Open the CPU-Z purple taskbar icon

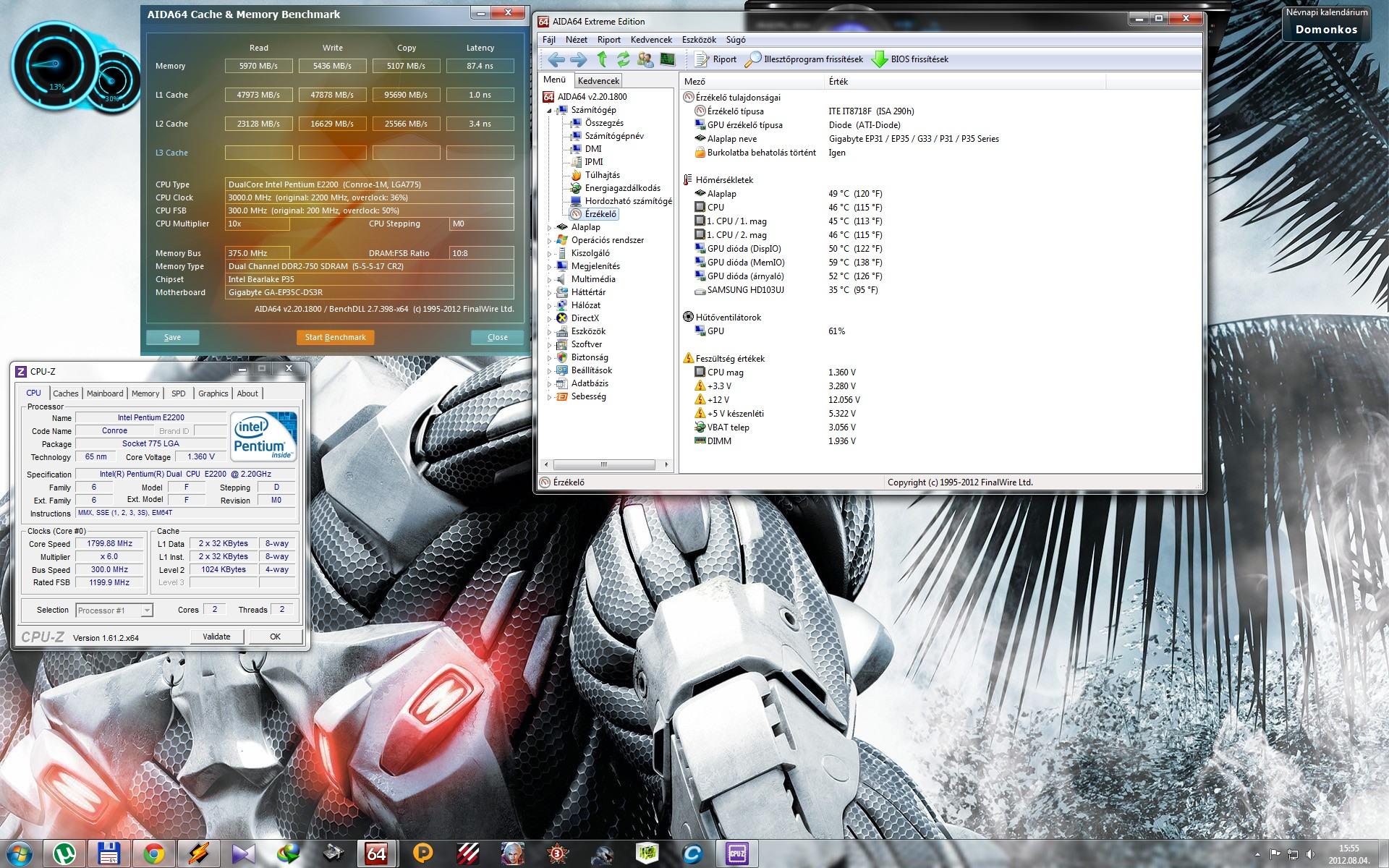click(x=736, y=854)
